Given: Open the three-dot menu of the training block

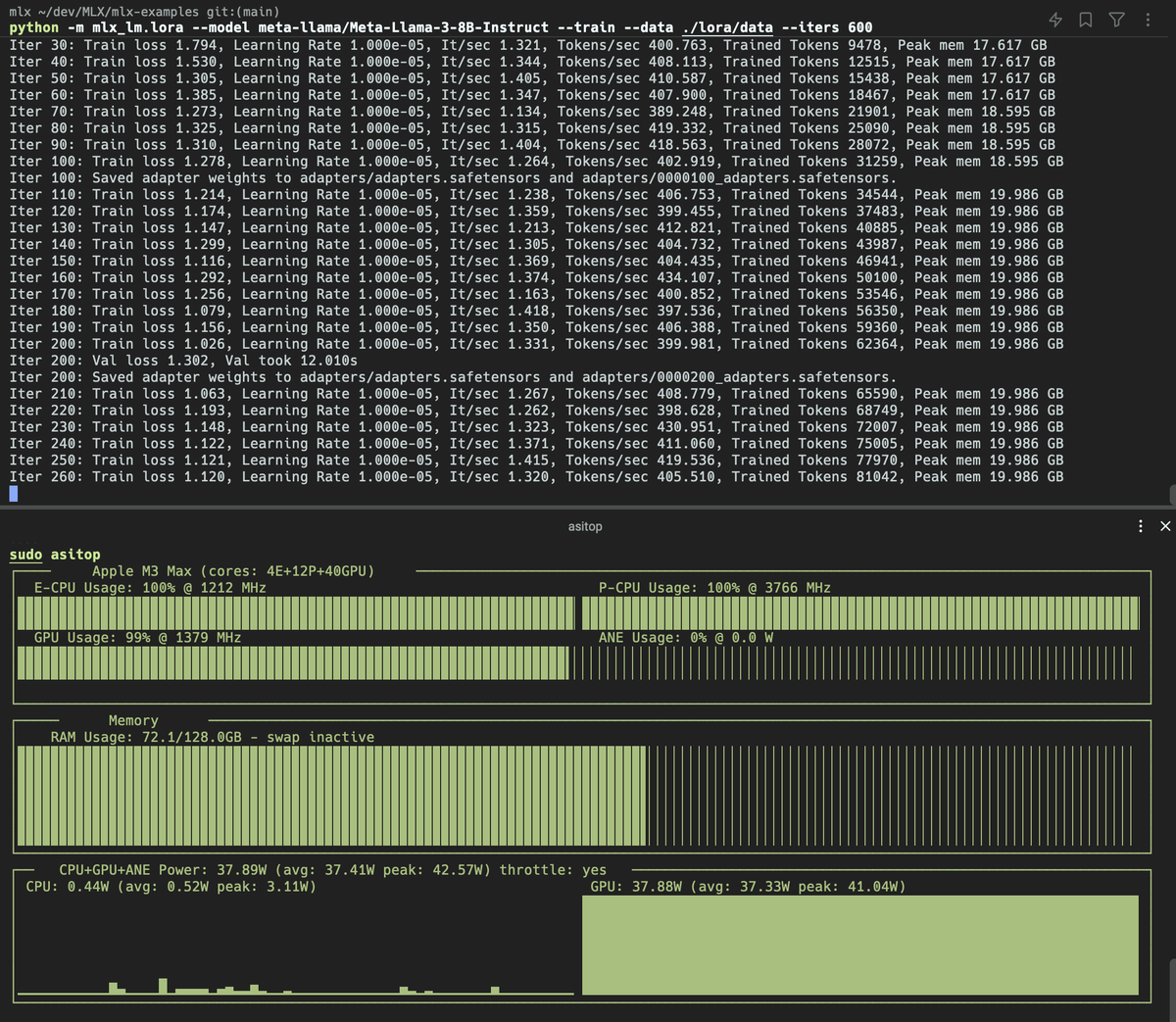Looking at the screenshot, I should click(1148, 20).
